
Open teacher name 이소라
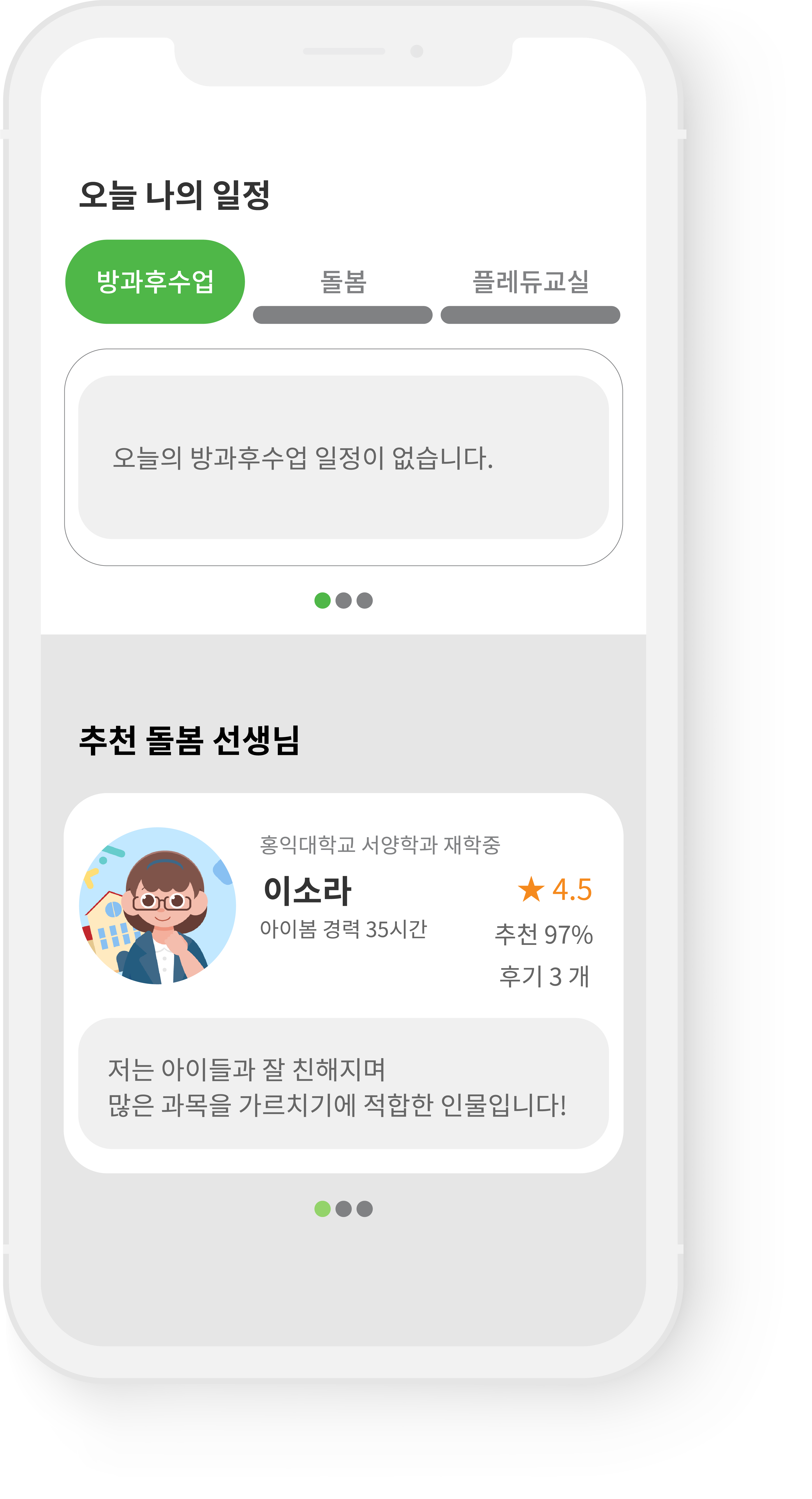tap(307, 890)
